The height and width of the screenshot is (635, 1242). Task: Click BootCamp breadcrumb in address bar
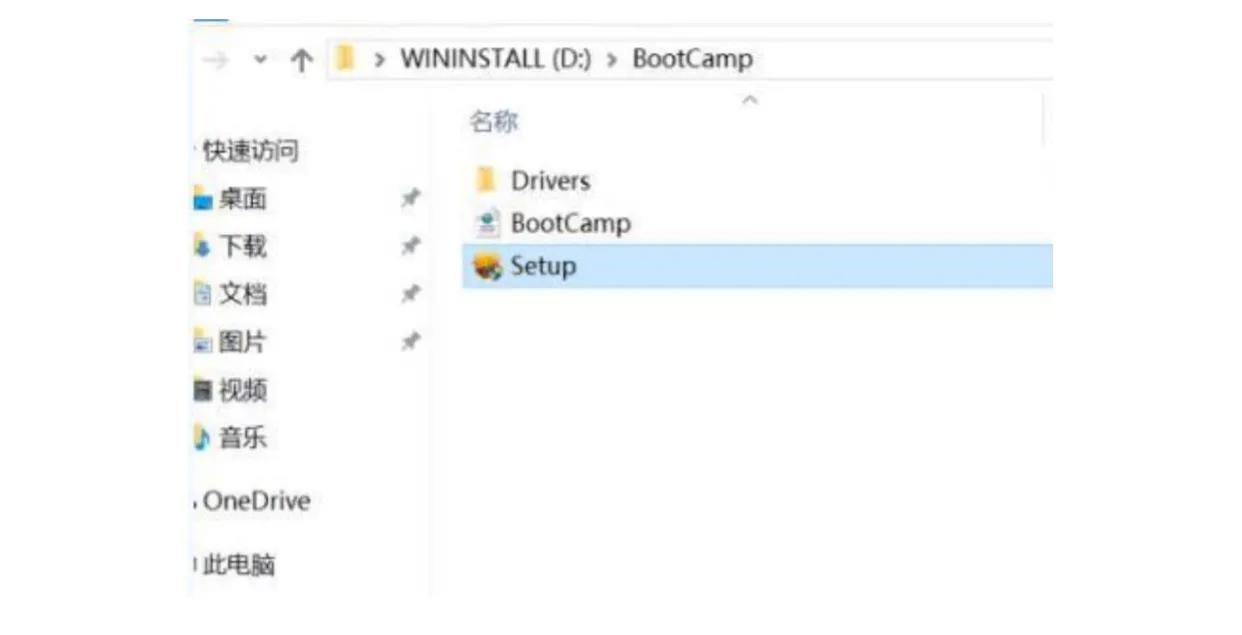692,59
